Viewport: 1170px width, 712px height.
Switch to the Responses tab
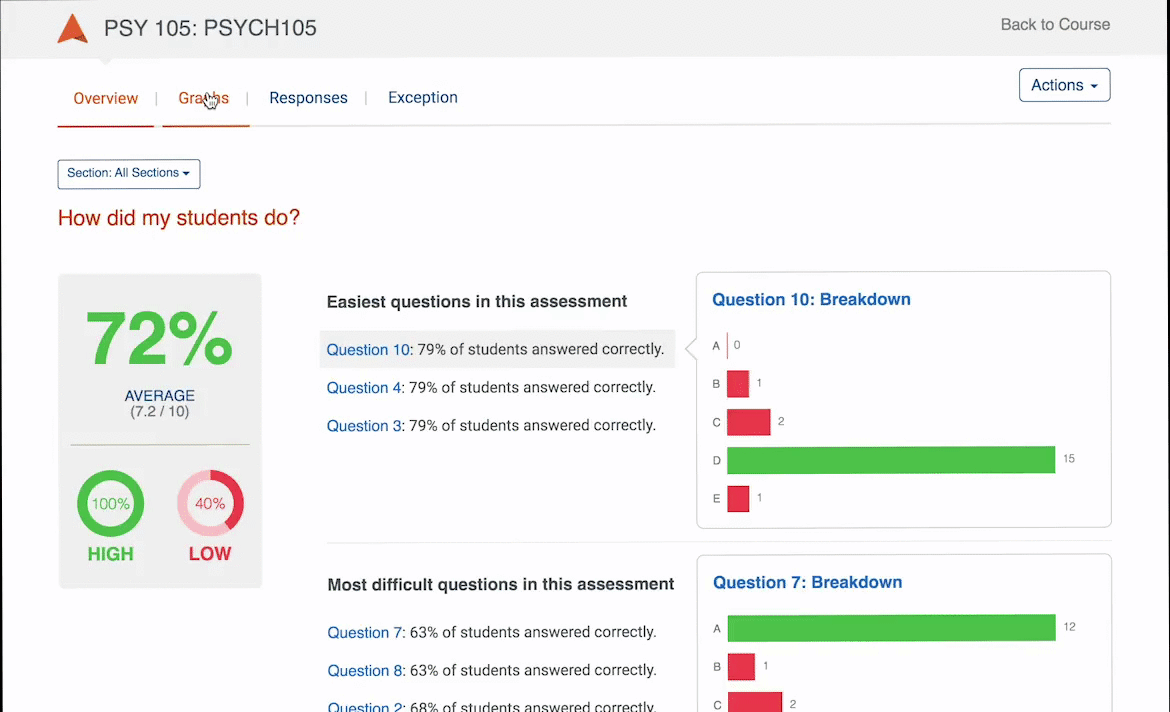point(308,98)
